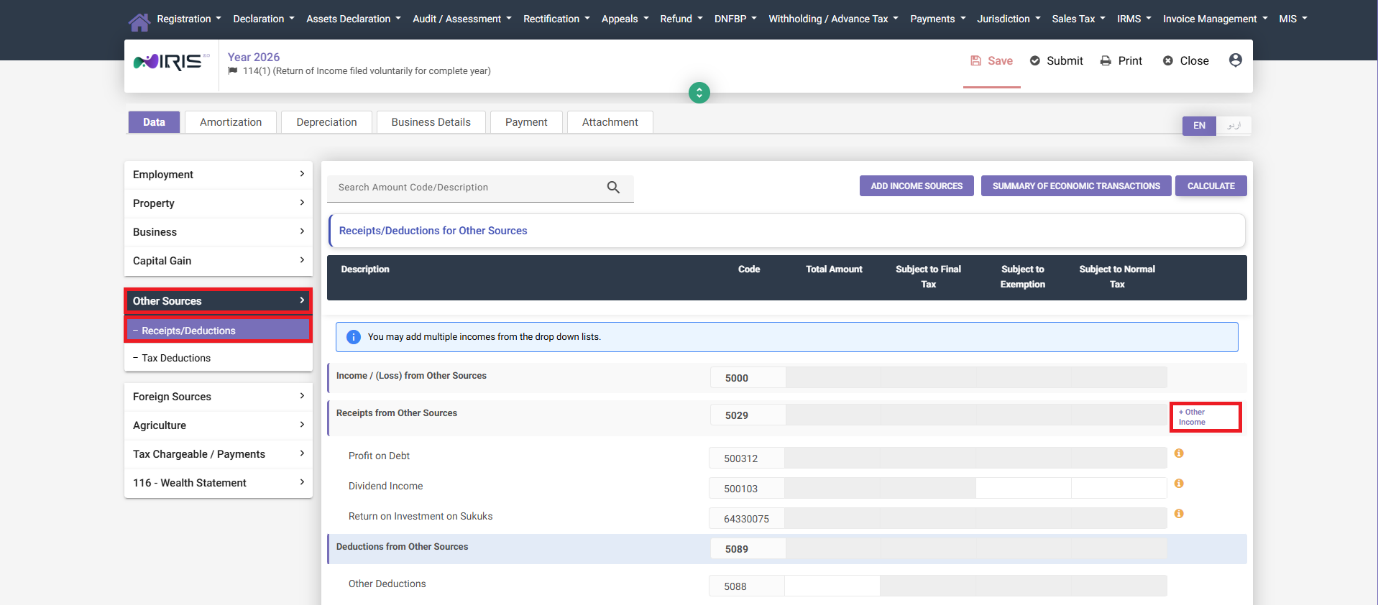
Task: Open the Appeals menu
Action: (625, 19)
